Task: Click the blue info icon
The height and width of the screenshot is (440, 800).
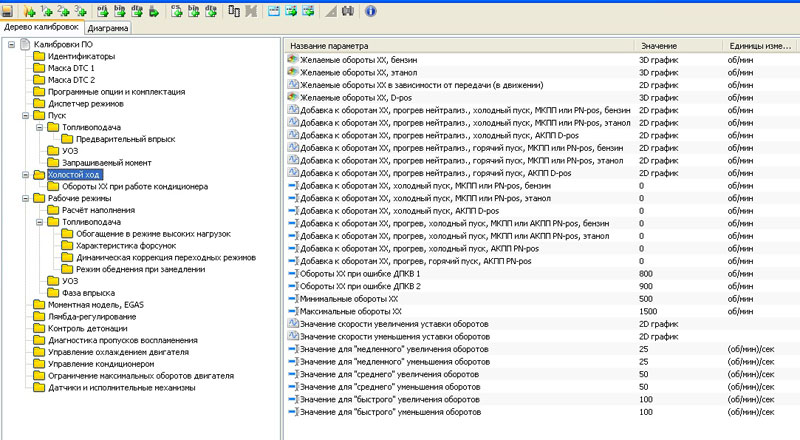Action: tap(372, 13)
